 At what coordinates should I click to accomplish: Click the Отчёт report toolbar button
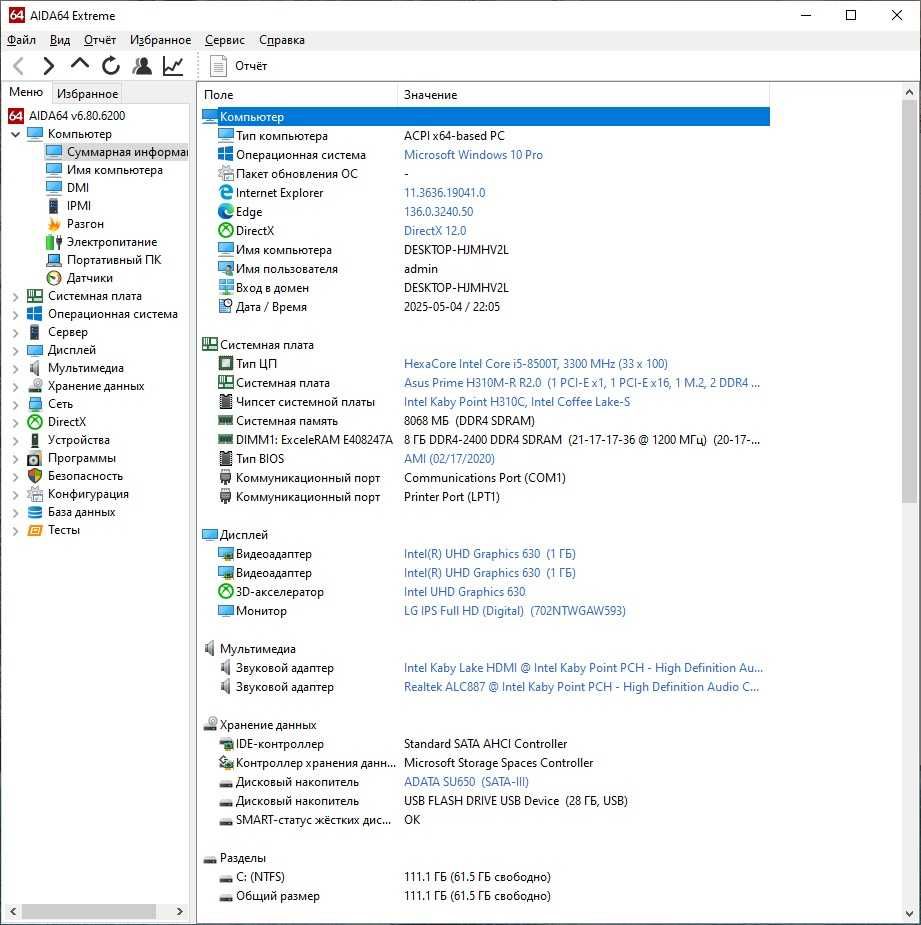(238, 66)
